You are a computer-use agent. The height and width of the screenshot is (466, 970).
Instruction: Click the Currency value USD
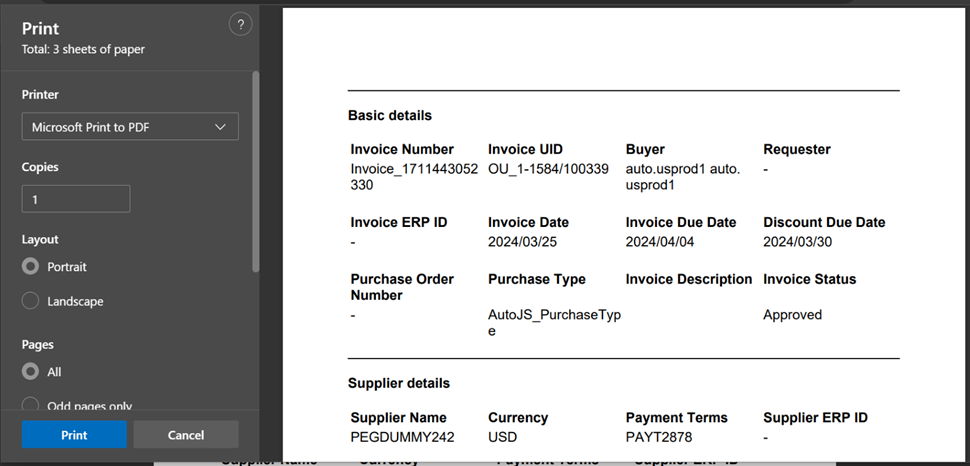(502, 438)
